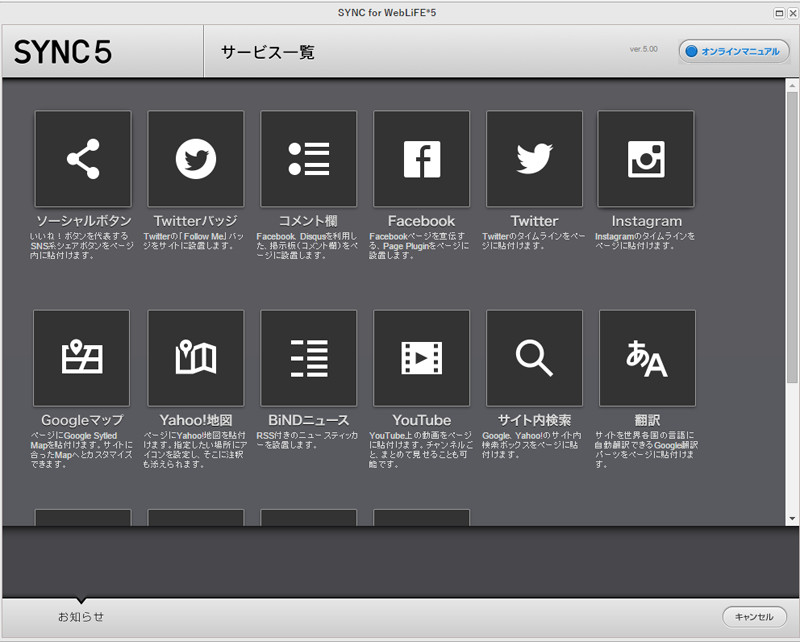This screenshot has height=642, width=800.
Task: Select the ソーシャルボタン service icon
Action: pos(82,158)
